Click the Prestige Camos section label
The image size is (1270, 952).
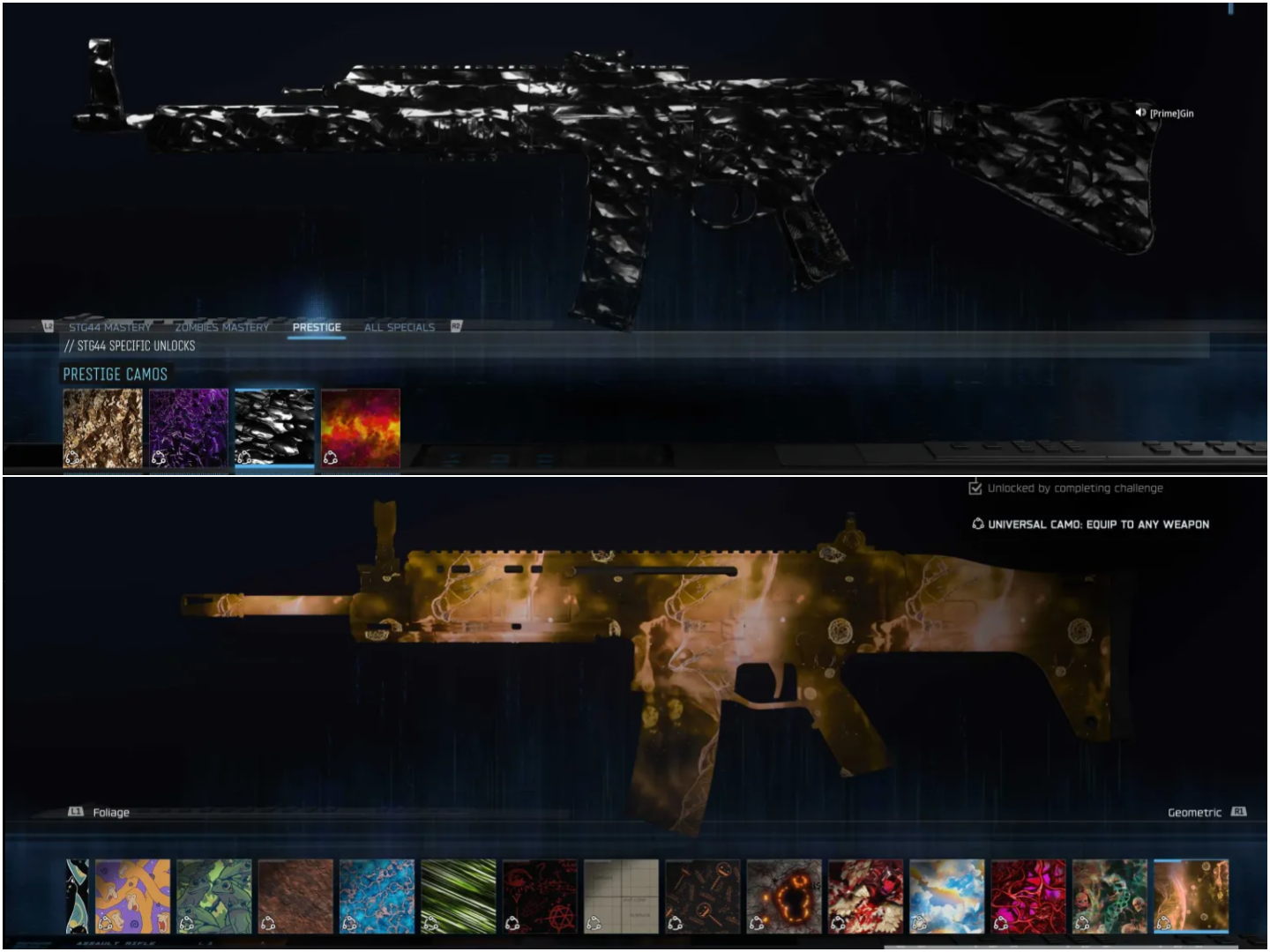tap(115, 374)
